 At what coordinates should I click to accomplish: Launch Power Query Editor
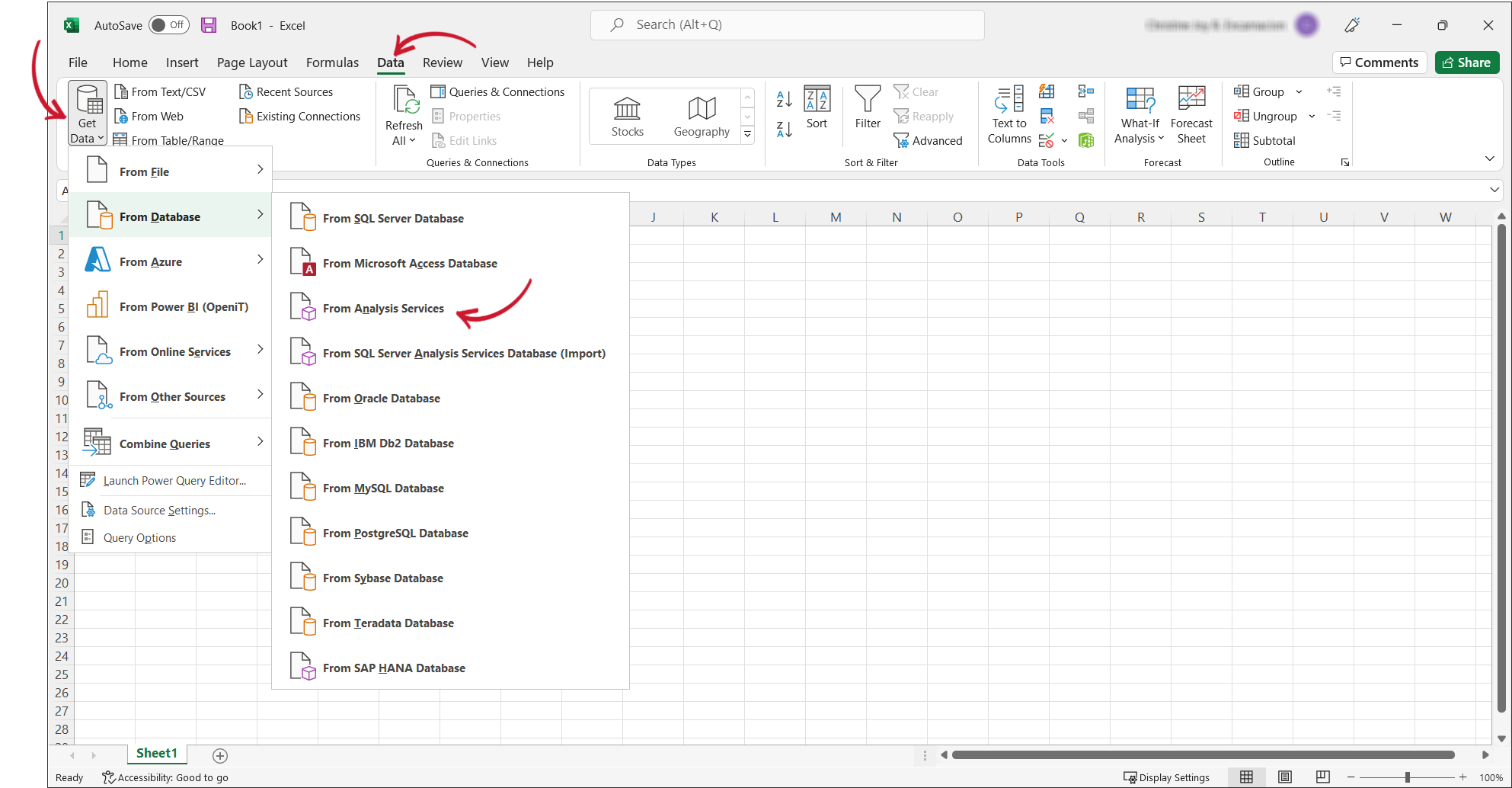[171, 480]
